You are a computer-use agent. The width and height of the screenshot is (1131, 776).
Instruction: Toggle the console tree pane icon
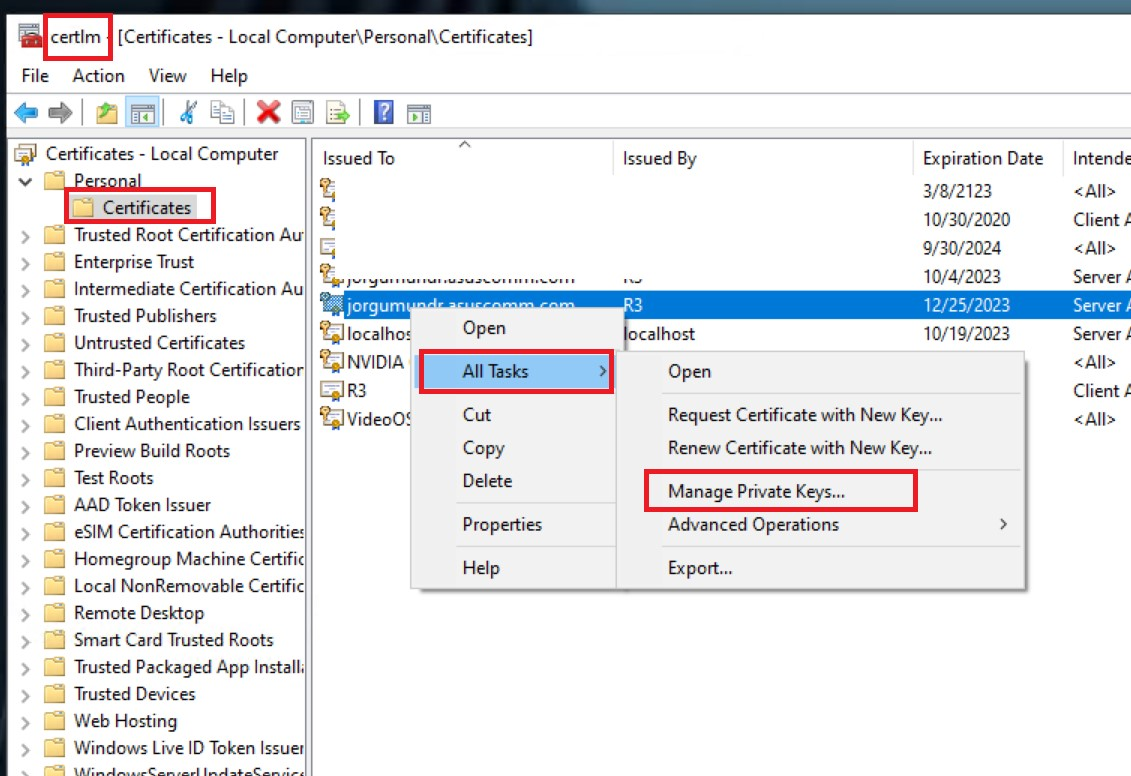[142, 112]
